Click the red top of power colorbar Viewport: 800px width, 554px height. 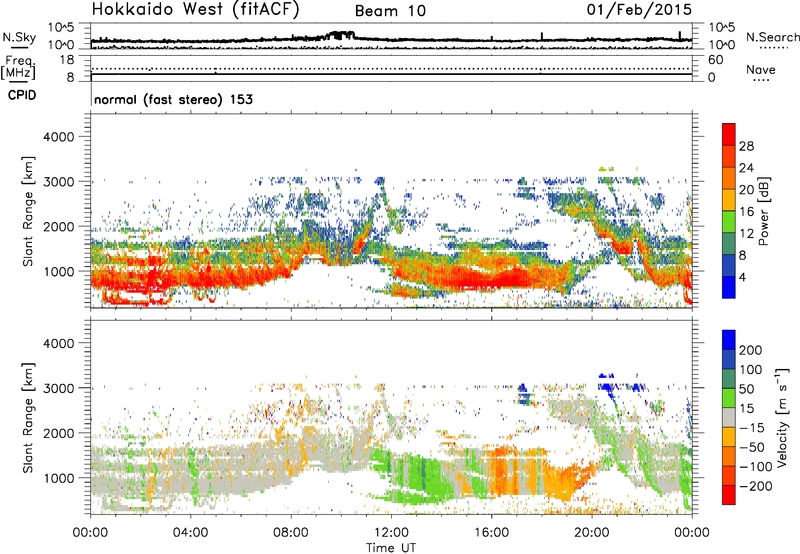pyautogui.click(x=729, y=134)
